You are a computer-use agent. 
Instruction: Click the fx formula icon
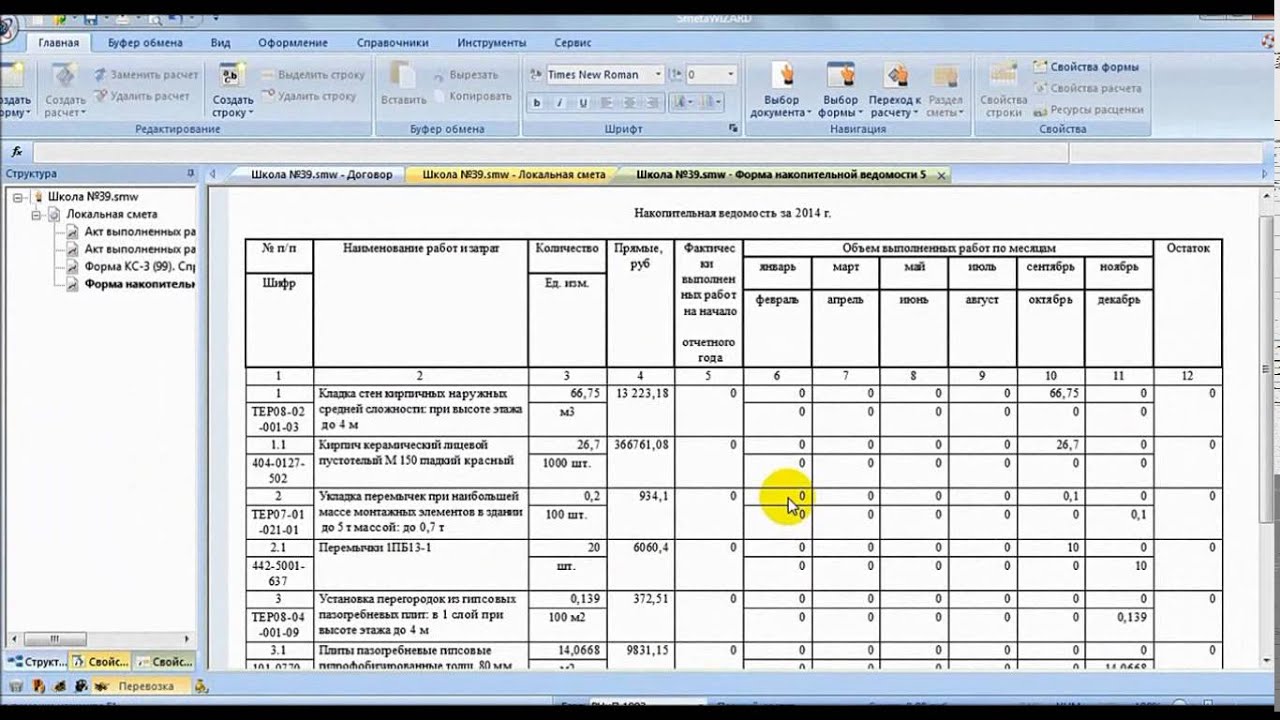(16, 152)
